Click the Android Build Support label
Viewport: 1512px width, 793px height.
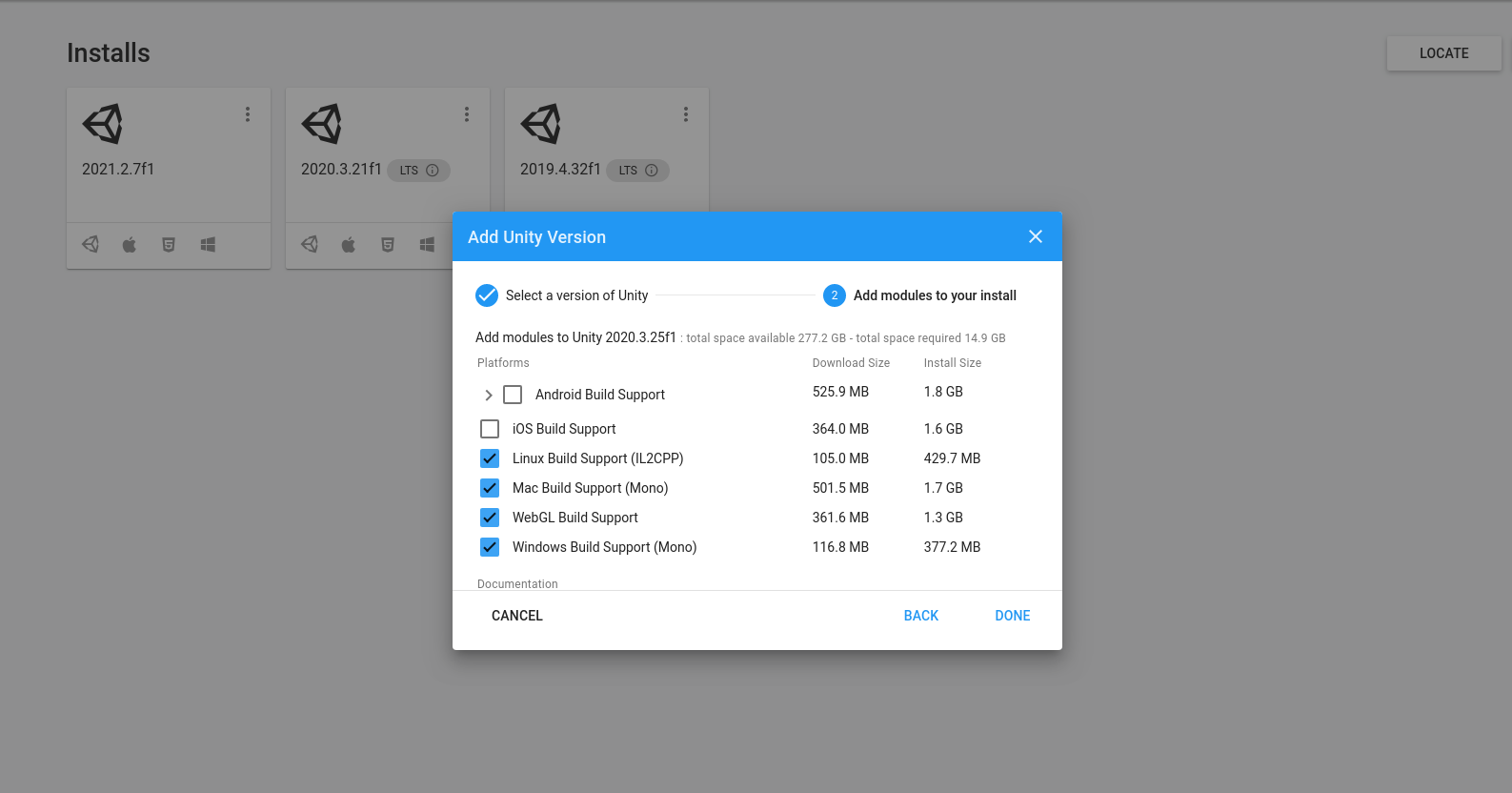click(x=600, y=395)
